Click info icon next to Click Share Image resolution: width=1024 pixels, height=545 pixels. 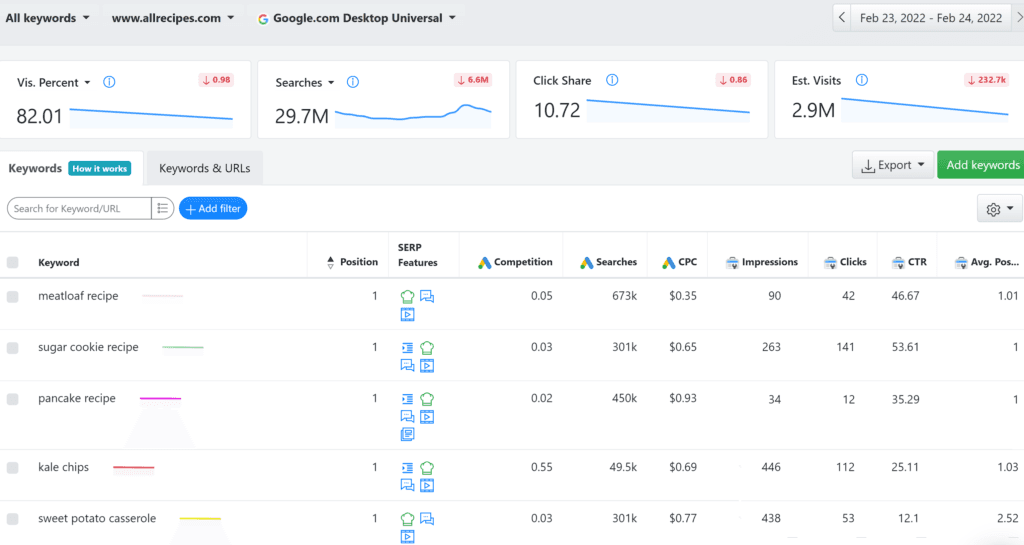(x=612, y=80)
